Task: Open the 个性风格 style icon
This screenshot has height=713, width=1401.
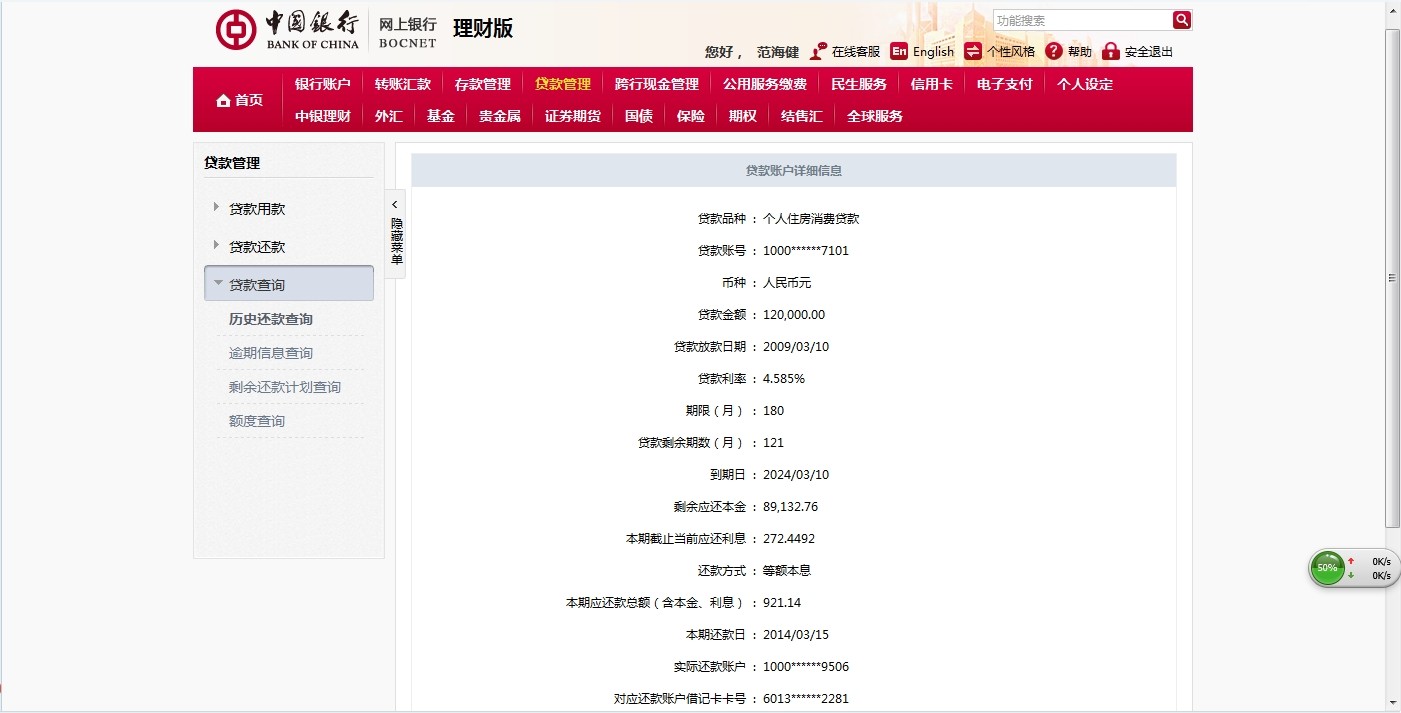Action: (973, 51)
